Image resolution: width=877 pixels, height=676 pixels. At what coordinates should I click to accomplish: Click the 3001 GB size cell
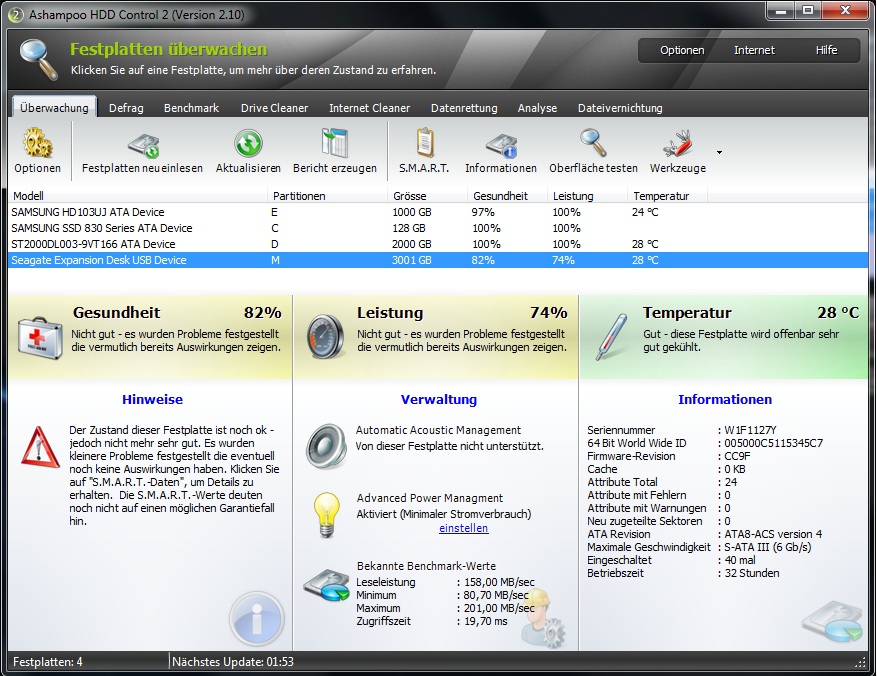pyautogui.click(x=412, y=260)
